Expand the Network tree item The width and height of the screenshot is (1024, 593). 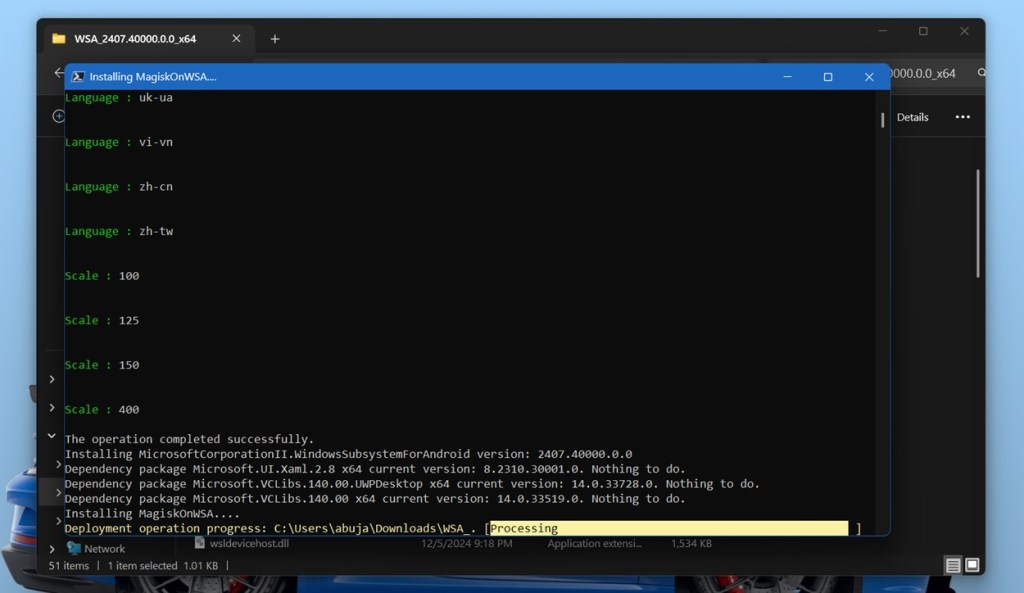point(52,549)
